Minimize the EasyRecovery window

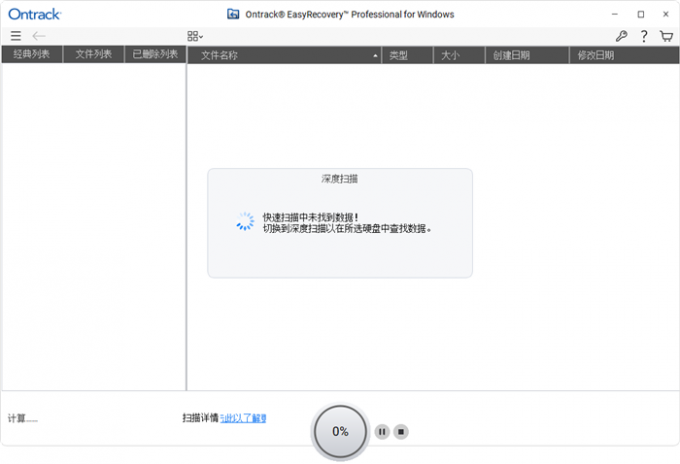[x=615, y=14]
